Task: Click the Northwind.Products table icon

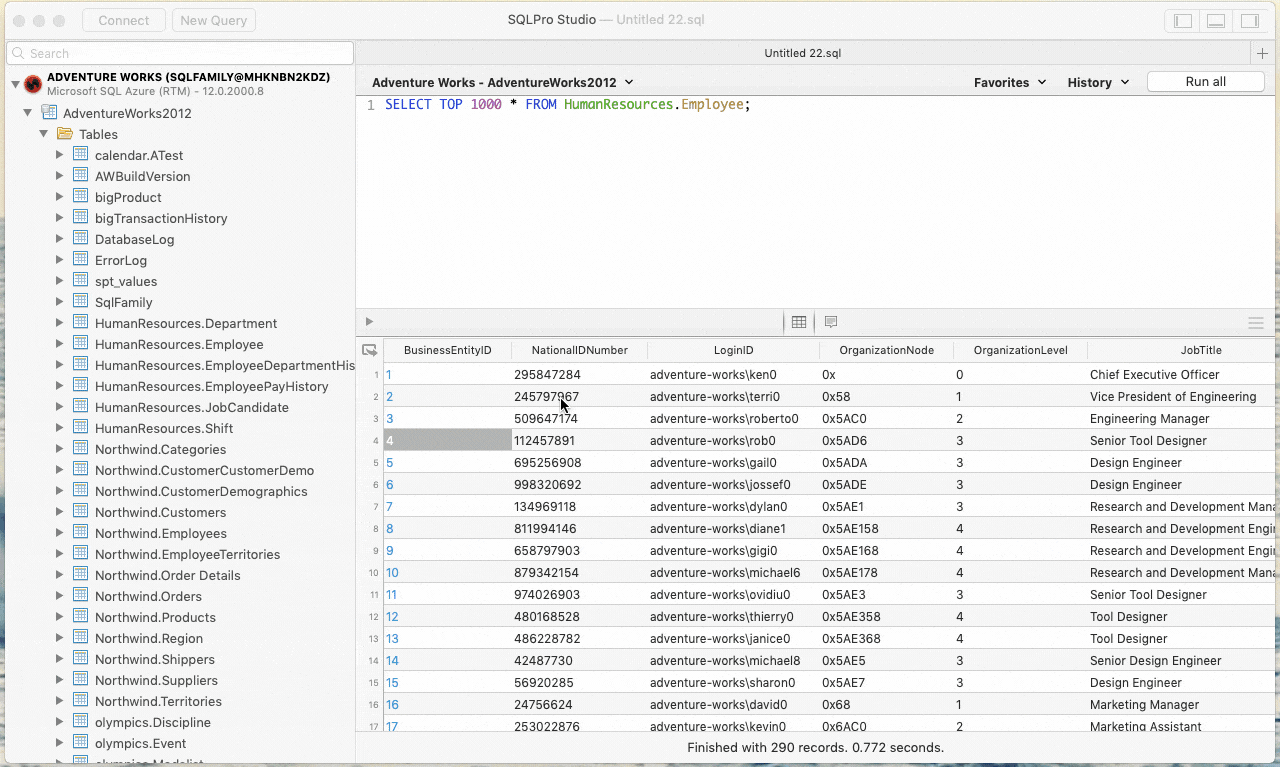Action: pyautogui.click(x=81, y=617)
